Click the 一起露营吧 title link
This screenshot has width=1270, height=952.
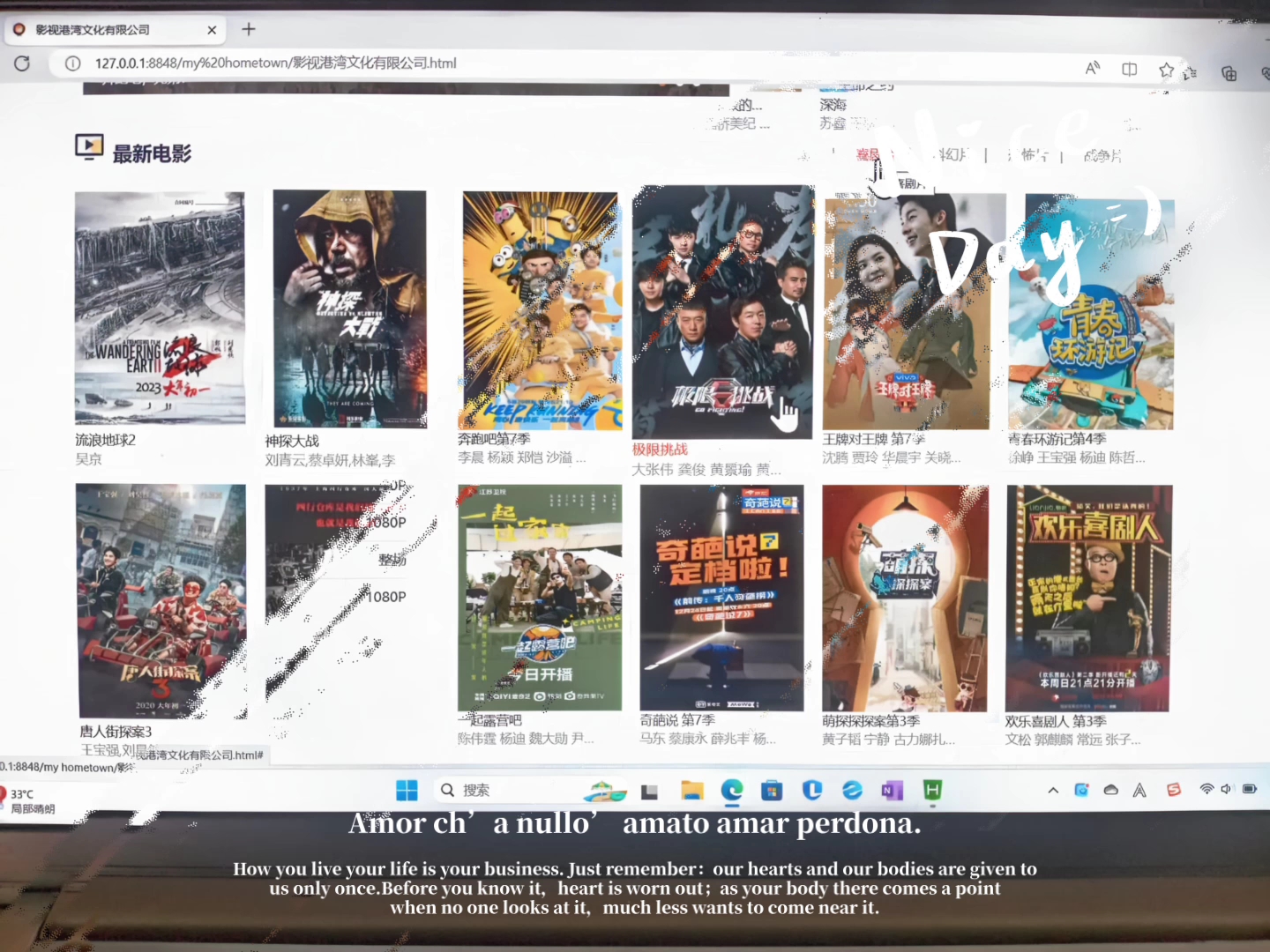489,720
